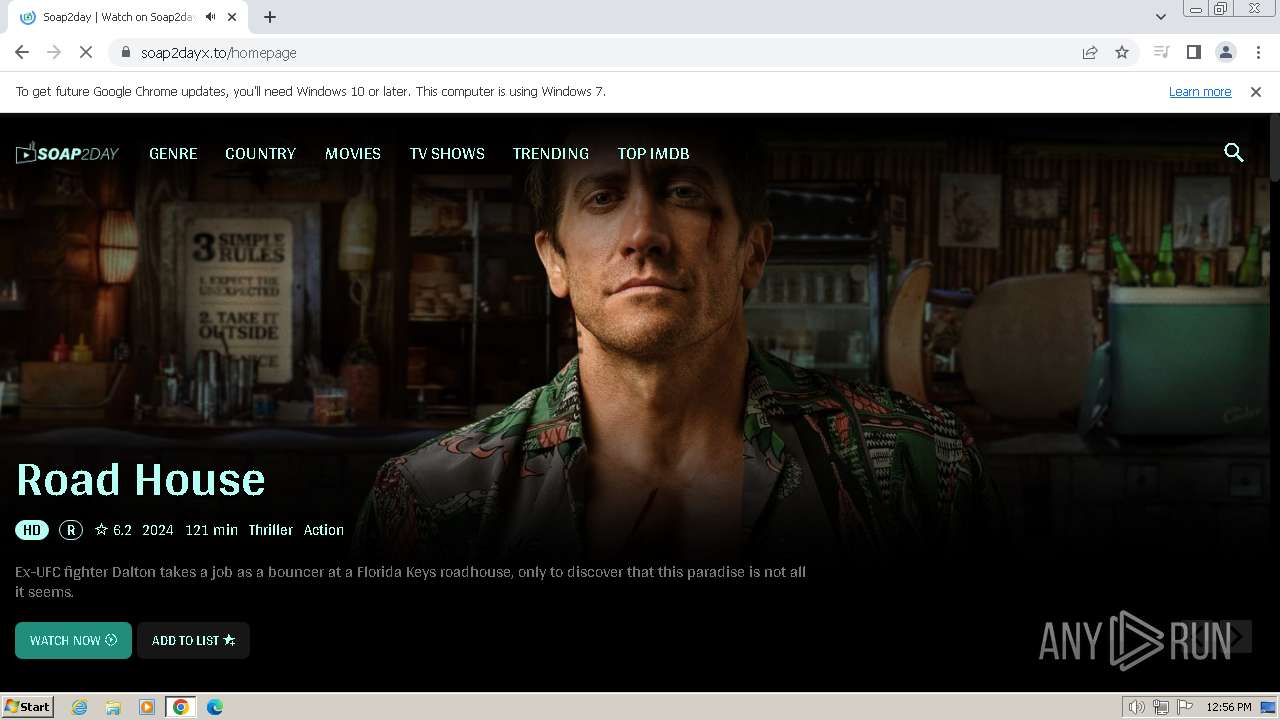Go to MOVIES section

click(353, 153)
